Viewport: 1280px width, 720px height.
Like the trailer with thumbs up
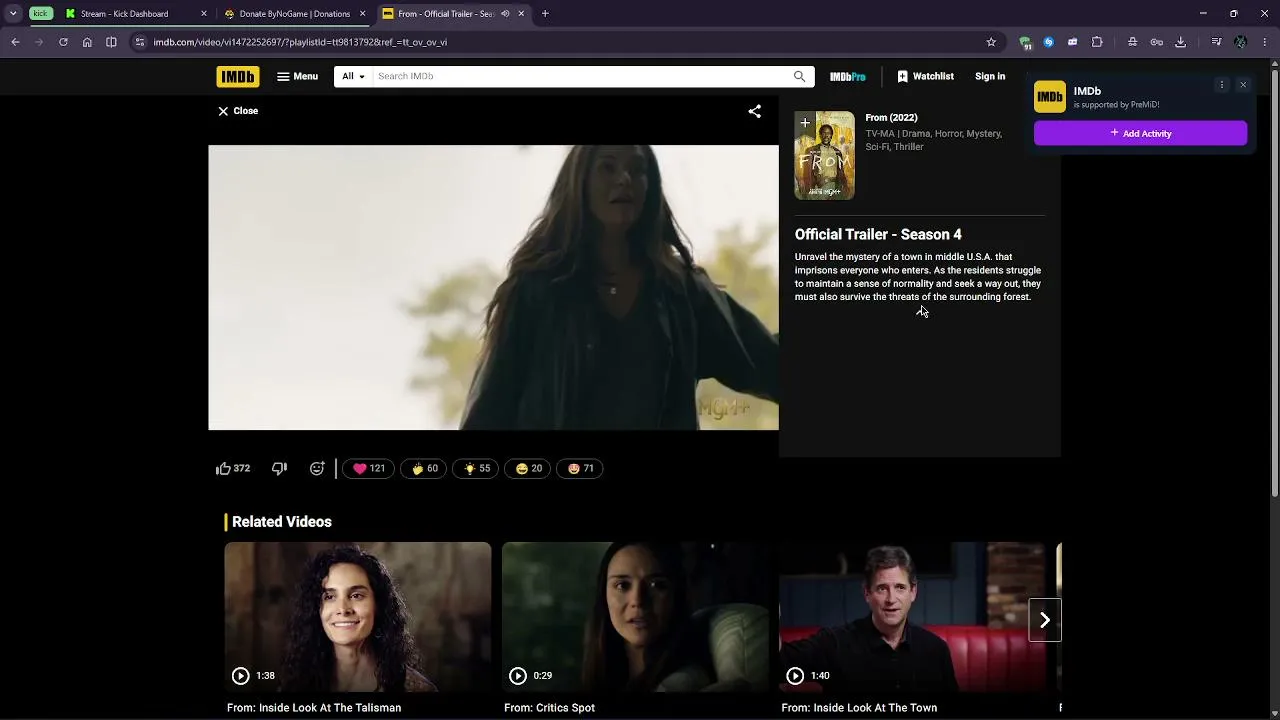coord(233,468)
